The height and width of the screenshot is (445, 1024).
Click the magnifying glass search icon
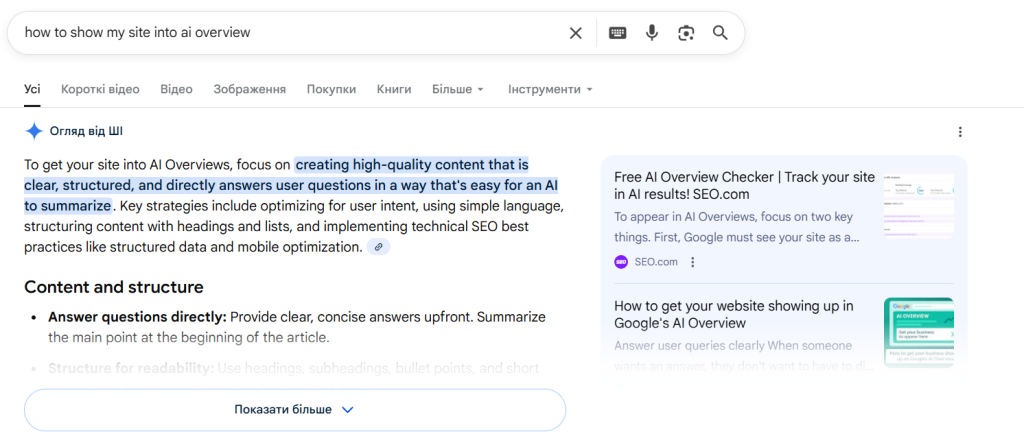pos(720,33)
